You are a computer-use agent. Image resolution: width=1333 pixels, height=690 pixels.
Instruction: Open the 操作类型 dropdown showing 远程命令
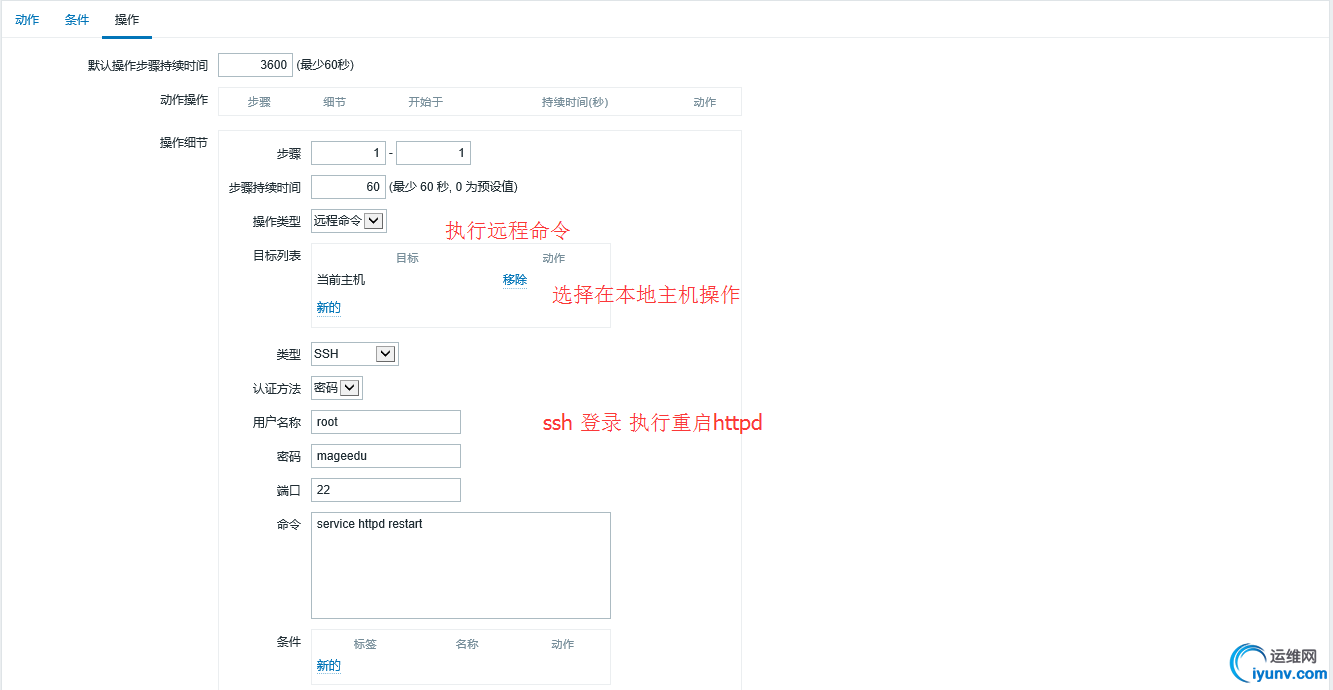pyautogui.click(x=348, y=220)
